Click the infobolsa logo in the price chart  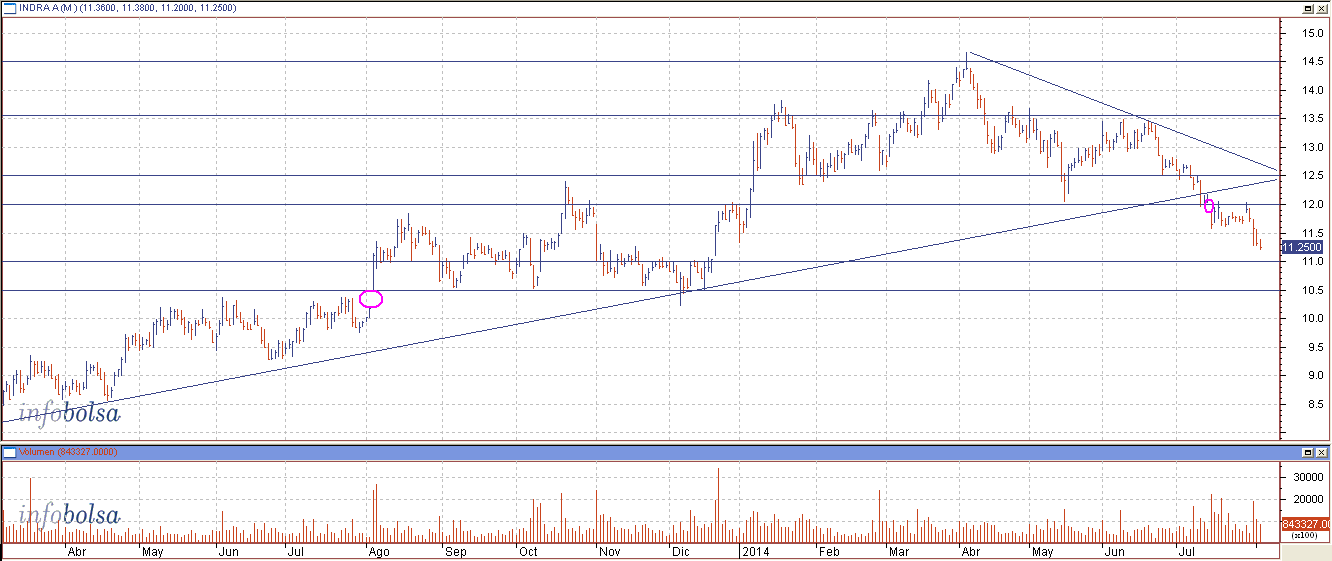tap(68, 413)
